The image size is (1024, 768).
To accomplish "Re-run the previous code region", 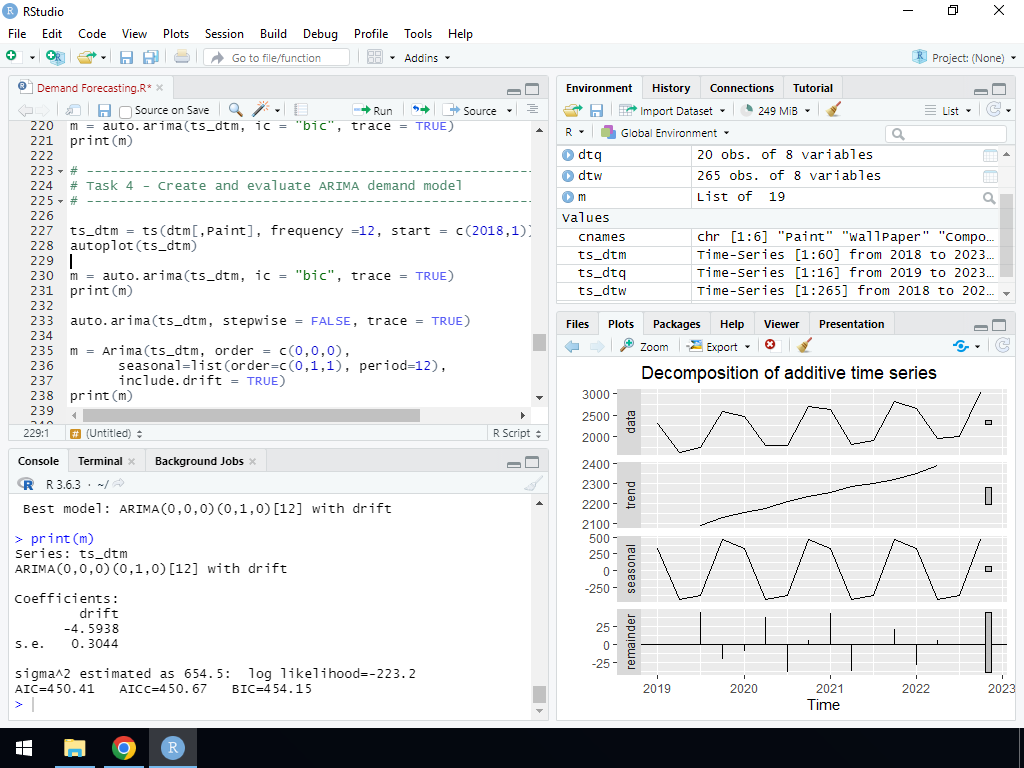I will click(420, 110).
